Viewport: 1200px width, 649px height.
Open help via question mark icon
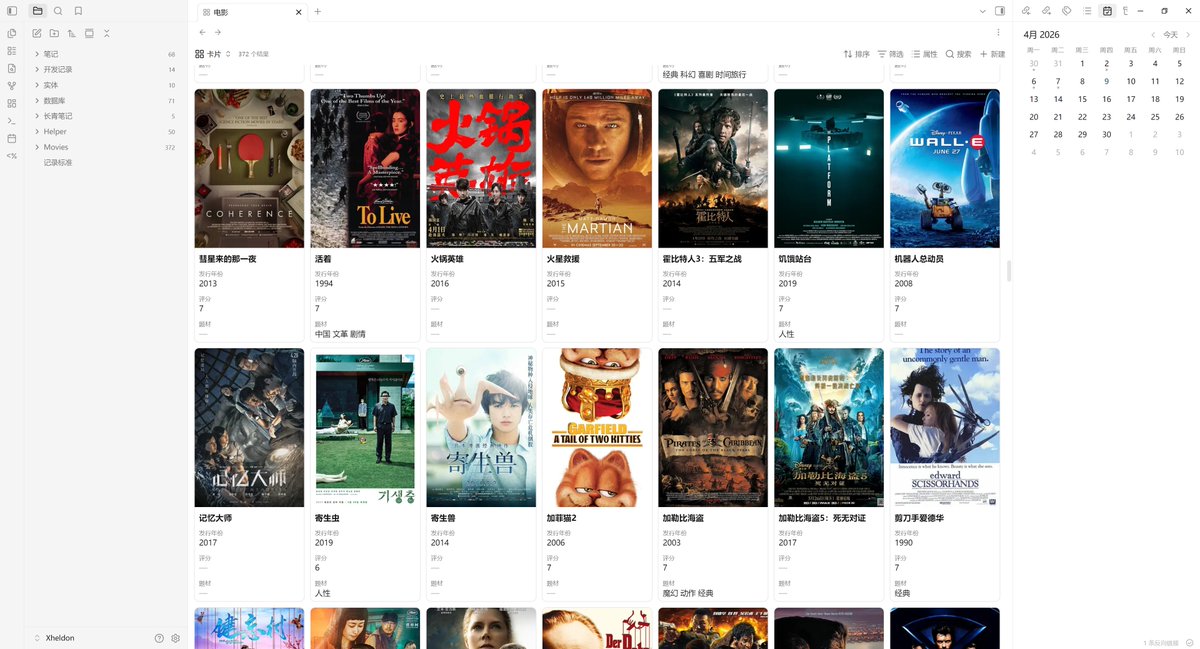159,638
